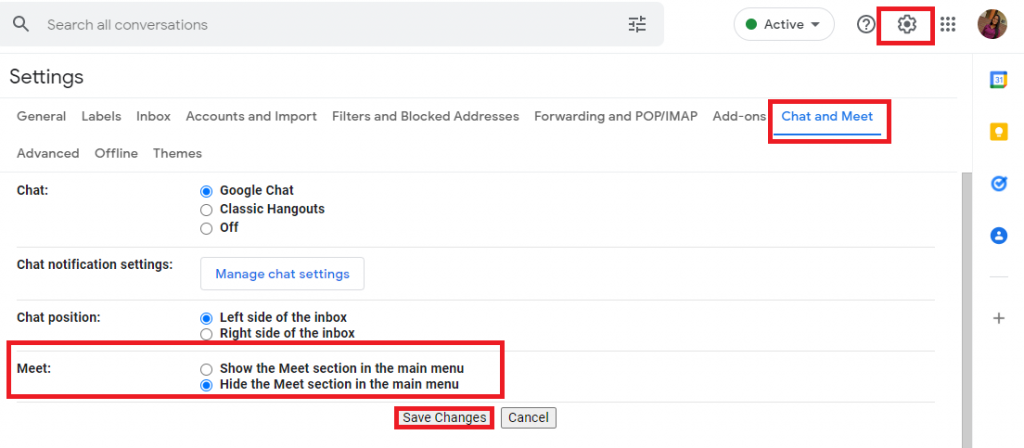1024x448 pixels.
Task: Open Google Tasks in side panel
Action: (998, 184)
